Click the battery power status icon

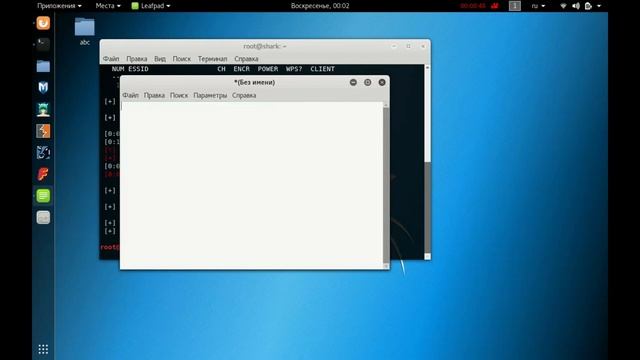588,6
